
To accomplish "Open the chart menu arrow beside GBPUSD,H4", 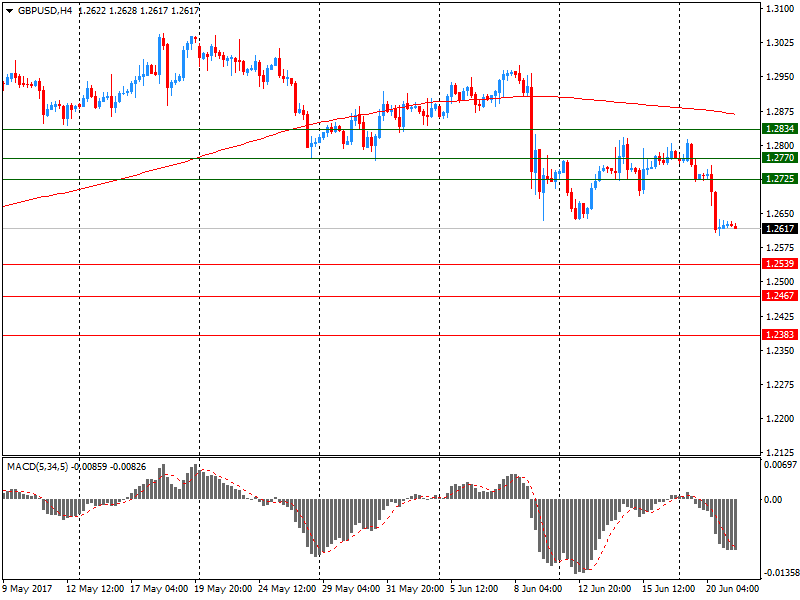I will point(10,11).
